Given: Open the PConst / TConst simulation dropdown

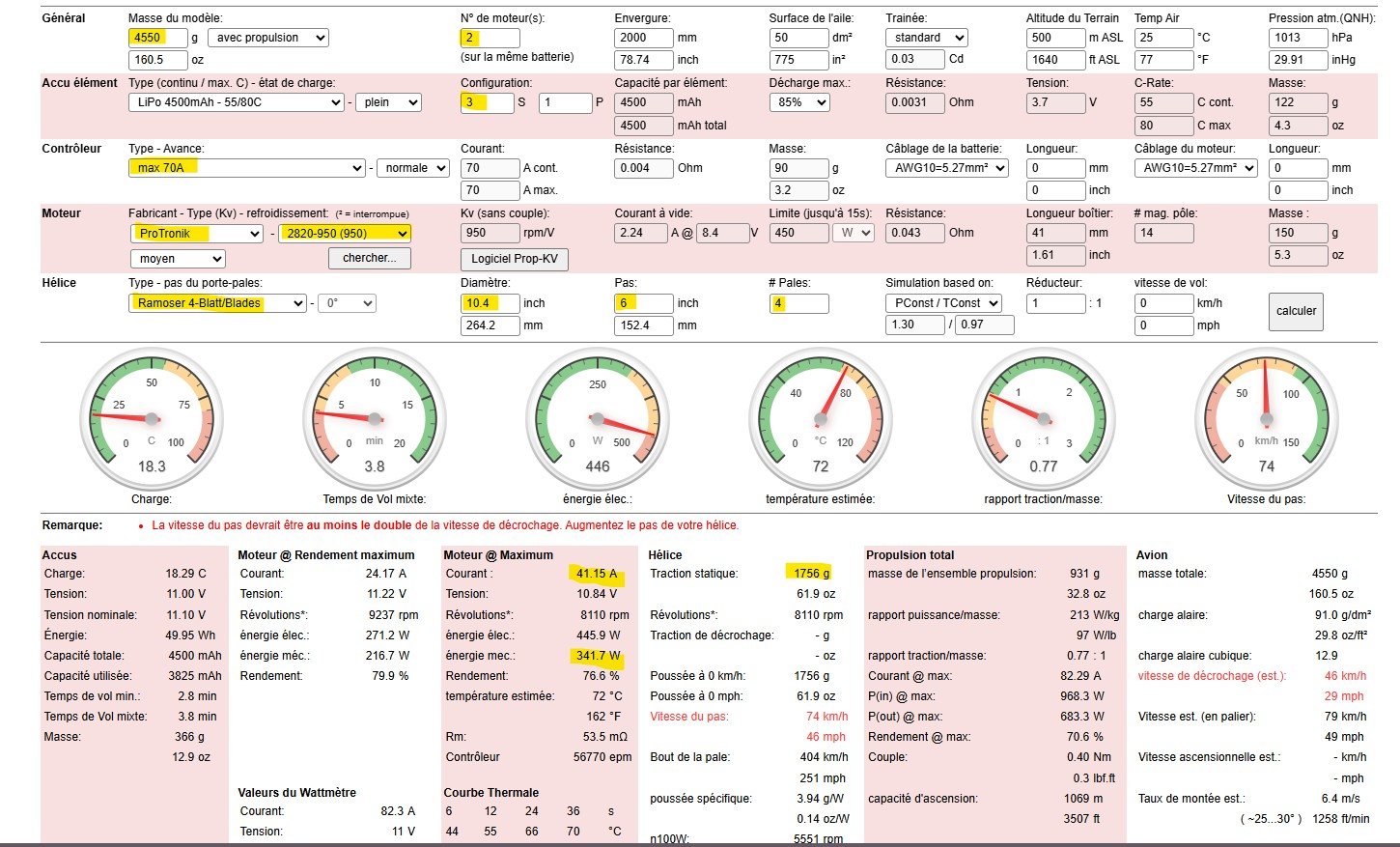Looking at the screenshot, I should 942,303.
